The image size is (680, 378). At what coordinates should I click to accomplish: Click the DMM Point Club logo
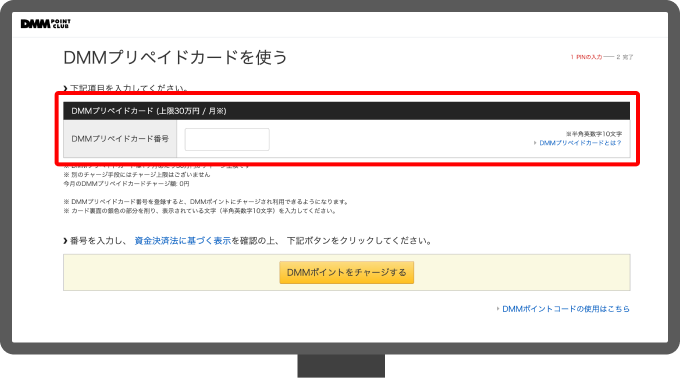point(46,23)
